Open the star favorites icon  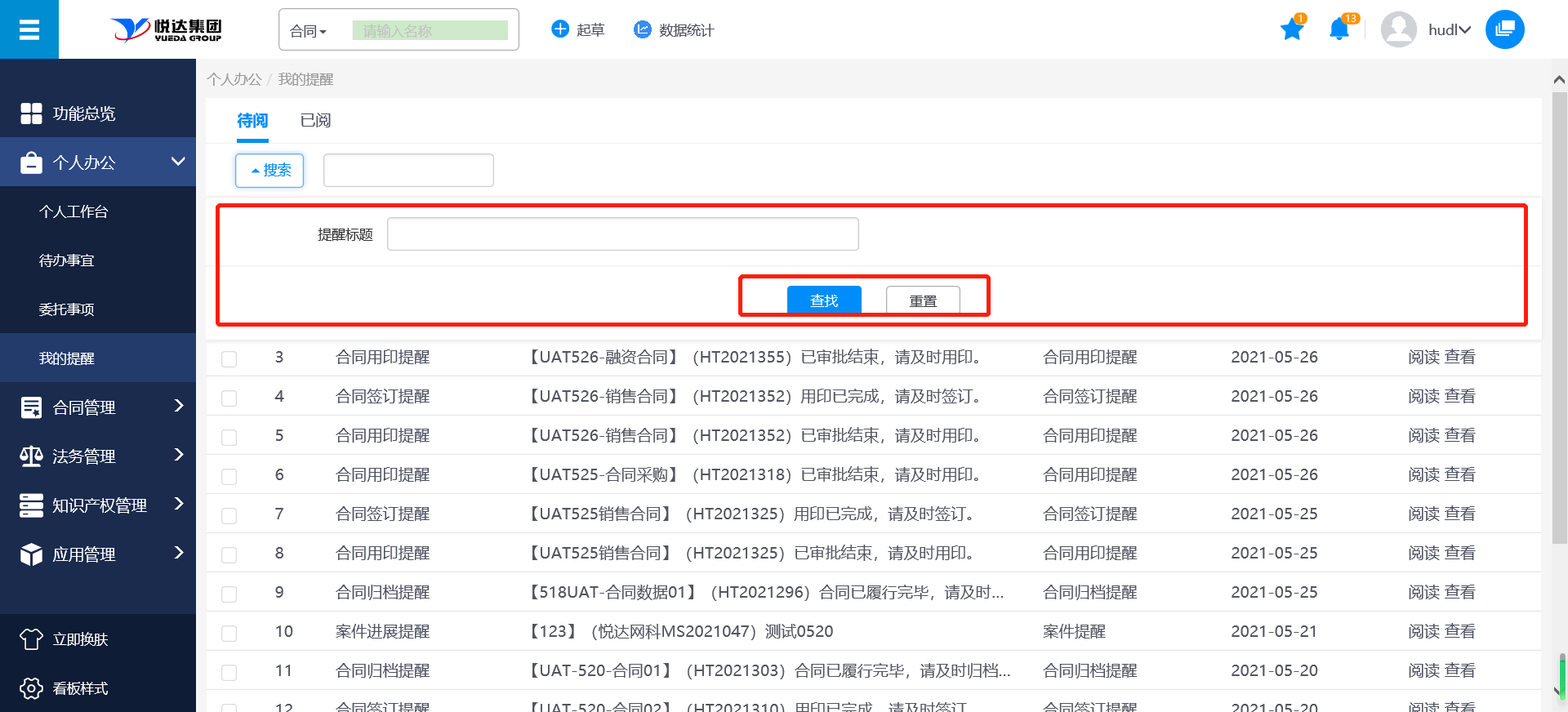(x=1291, y=30)
